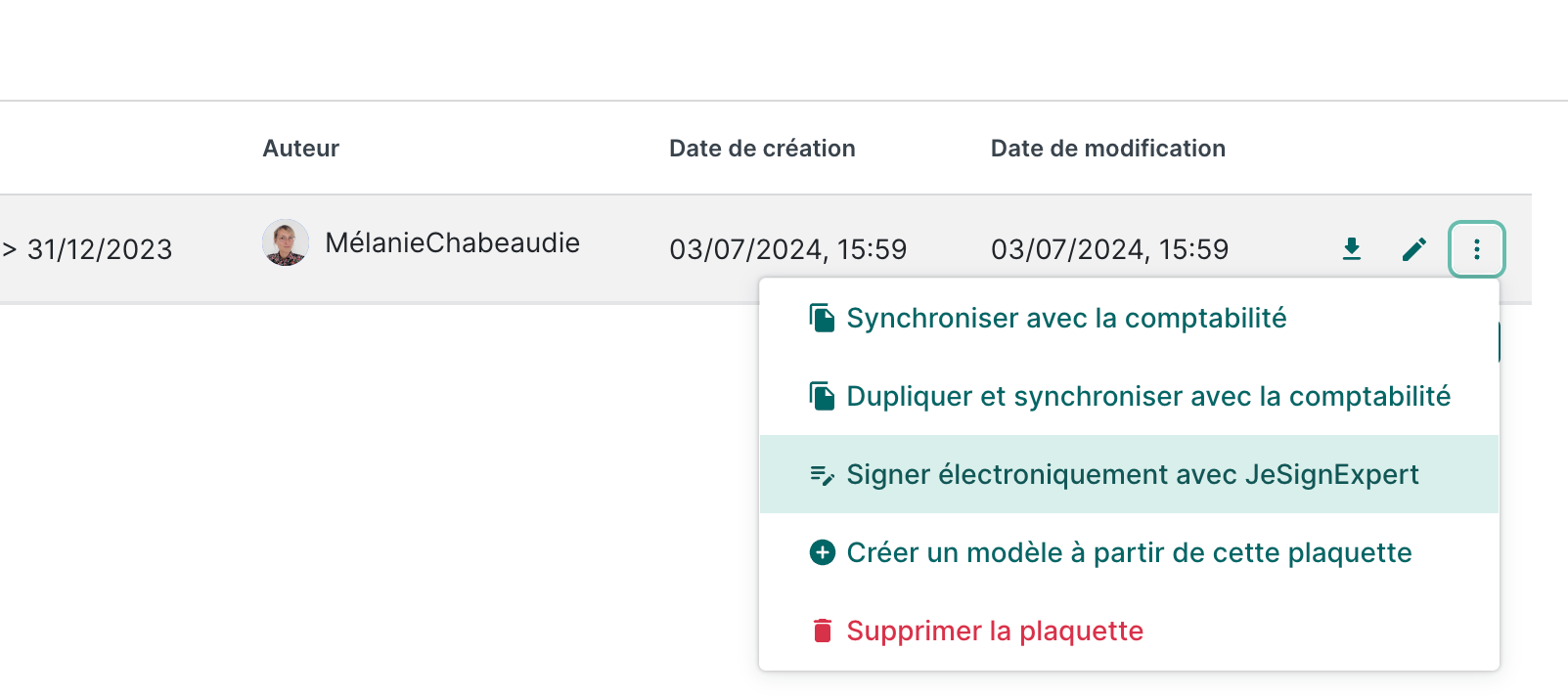This screenshot has width=1568, height=696.
Task: Click the plus circle icon for Créer un modèle
Action: point(823,552)
